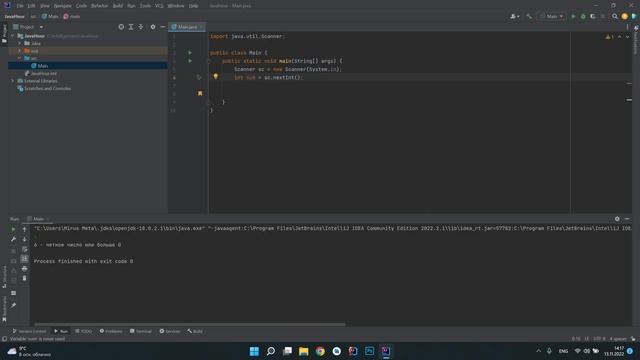Open TODO tool window
This screenshot has height=360, width=640.
click(84, 331)
